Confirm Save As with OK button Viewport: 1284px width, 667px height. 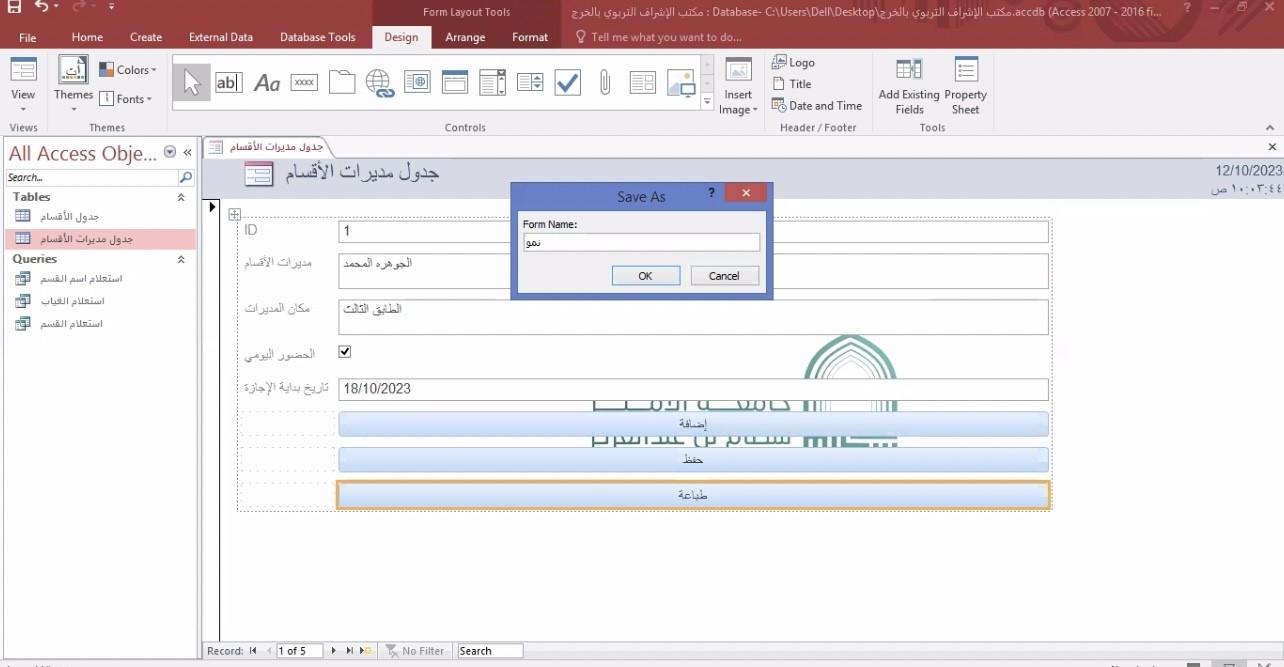coord(645,276)
